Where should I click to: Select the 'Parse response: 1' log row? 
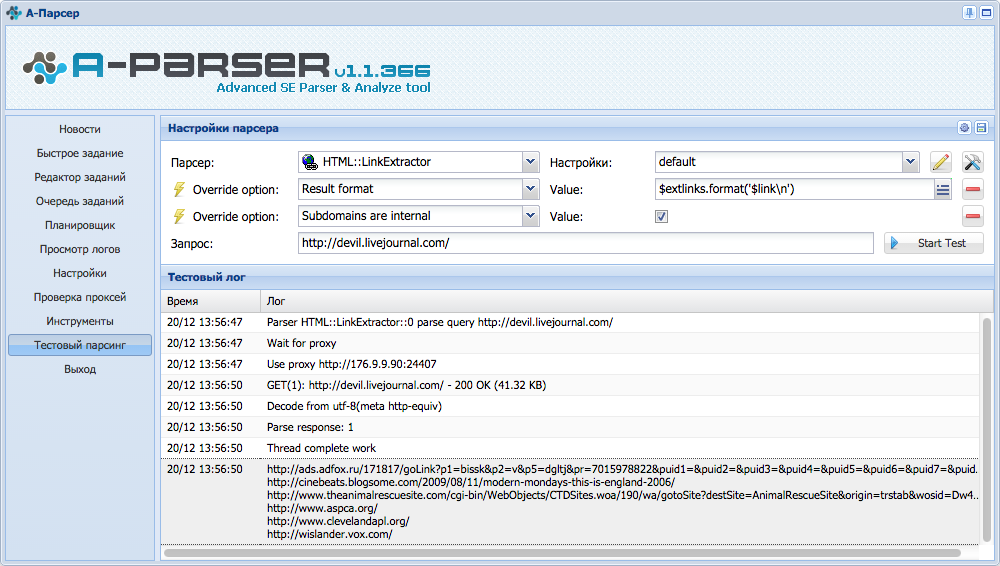pos(570,428)
